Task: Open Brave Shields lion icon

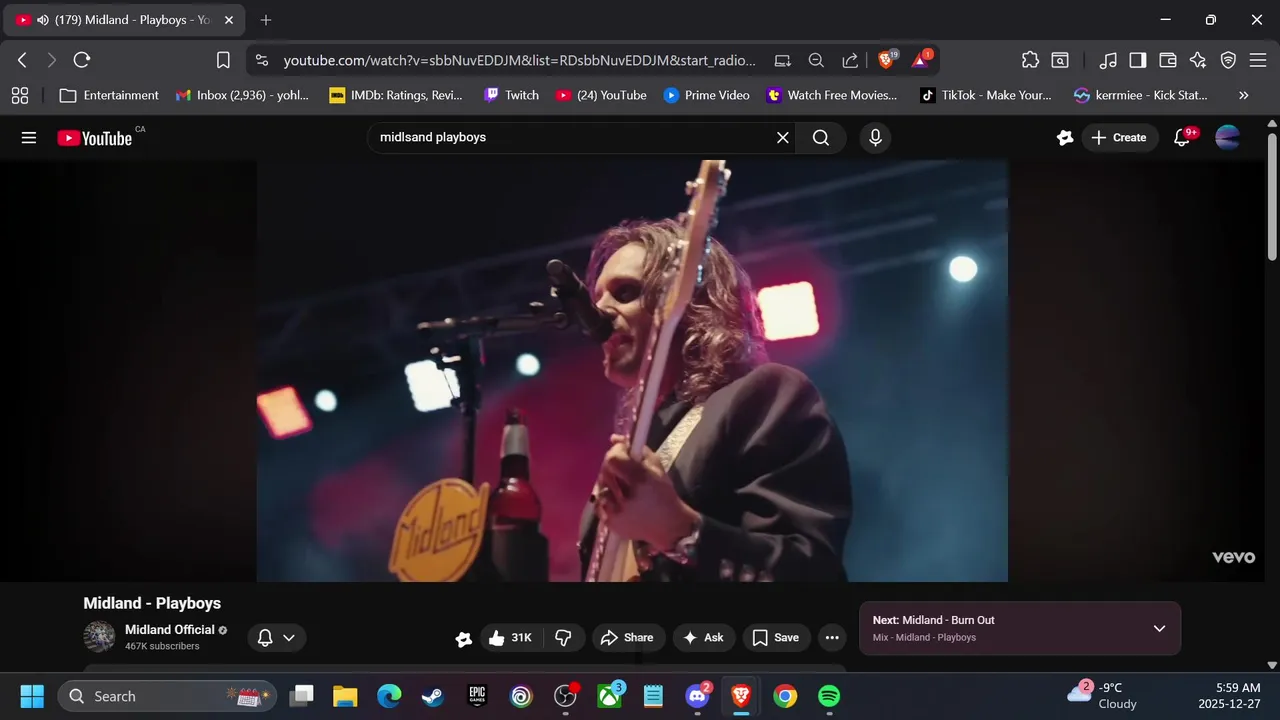Action: pyautogui.click(x=887, y=60)
